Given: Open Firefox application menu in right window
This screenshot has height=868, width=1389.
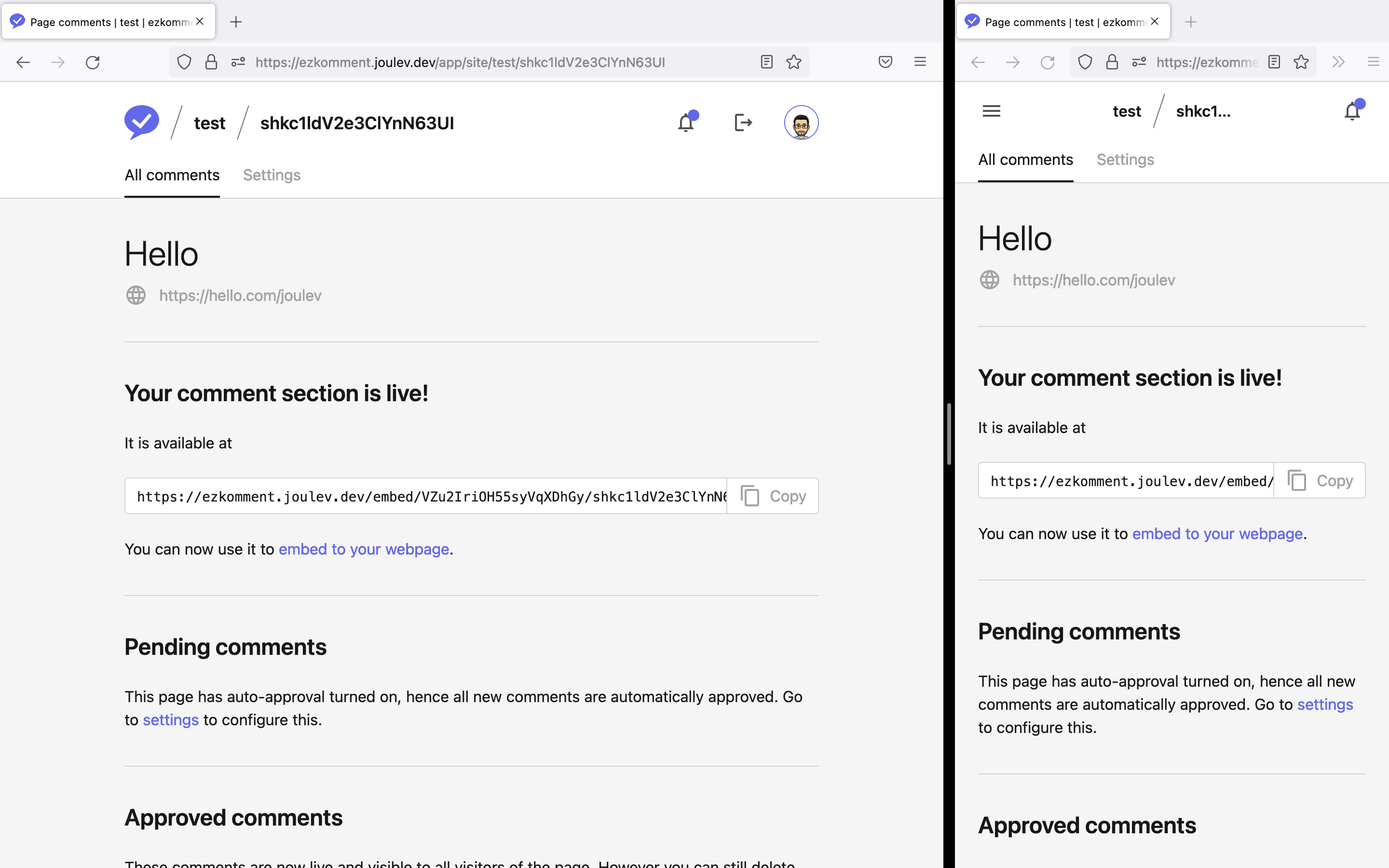Looking at the screenshot, I should 1374,62.
